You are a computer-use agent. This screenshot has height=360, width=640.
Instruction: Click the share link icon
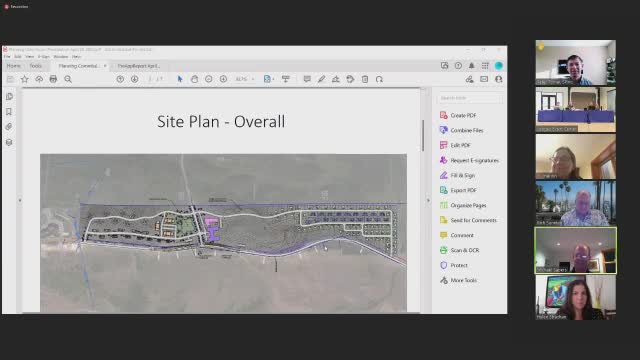click(x=469, y=79)
